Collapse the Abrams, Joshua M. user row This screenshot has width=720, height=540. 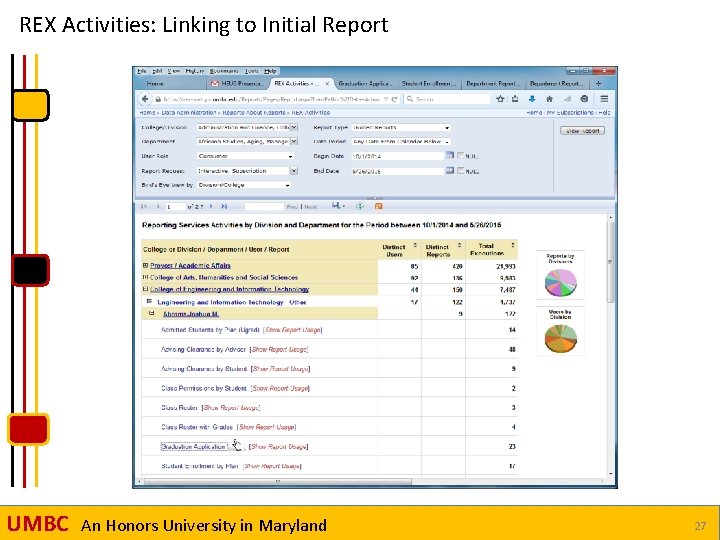pos(152,313)
